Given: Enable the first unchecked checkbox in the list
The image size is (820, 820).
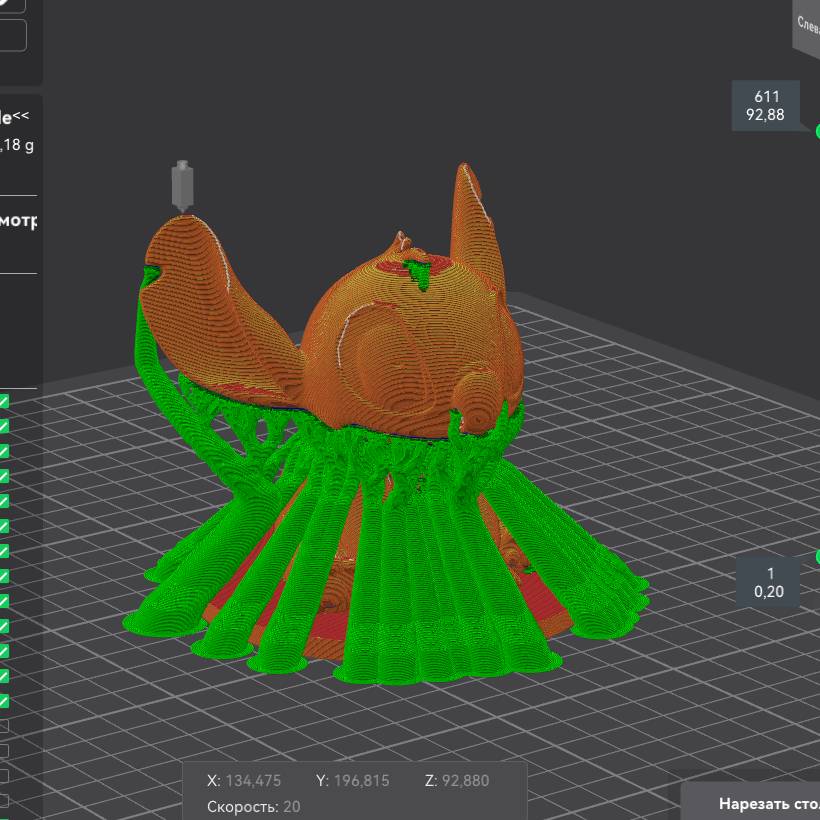Looking at the screenshot, I should tap(4, 726).
